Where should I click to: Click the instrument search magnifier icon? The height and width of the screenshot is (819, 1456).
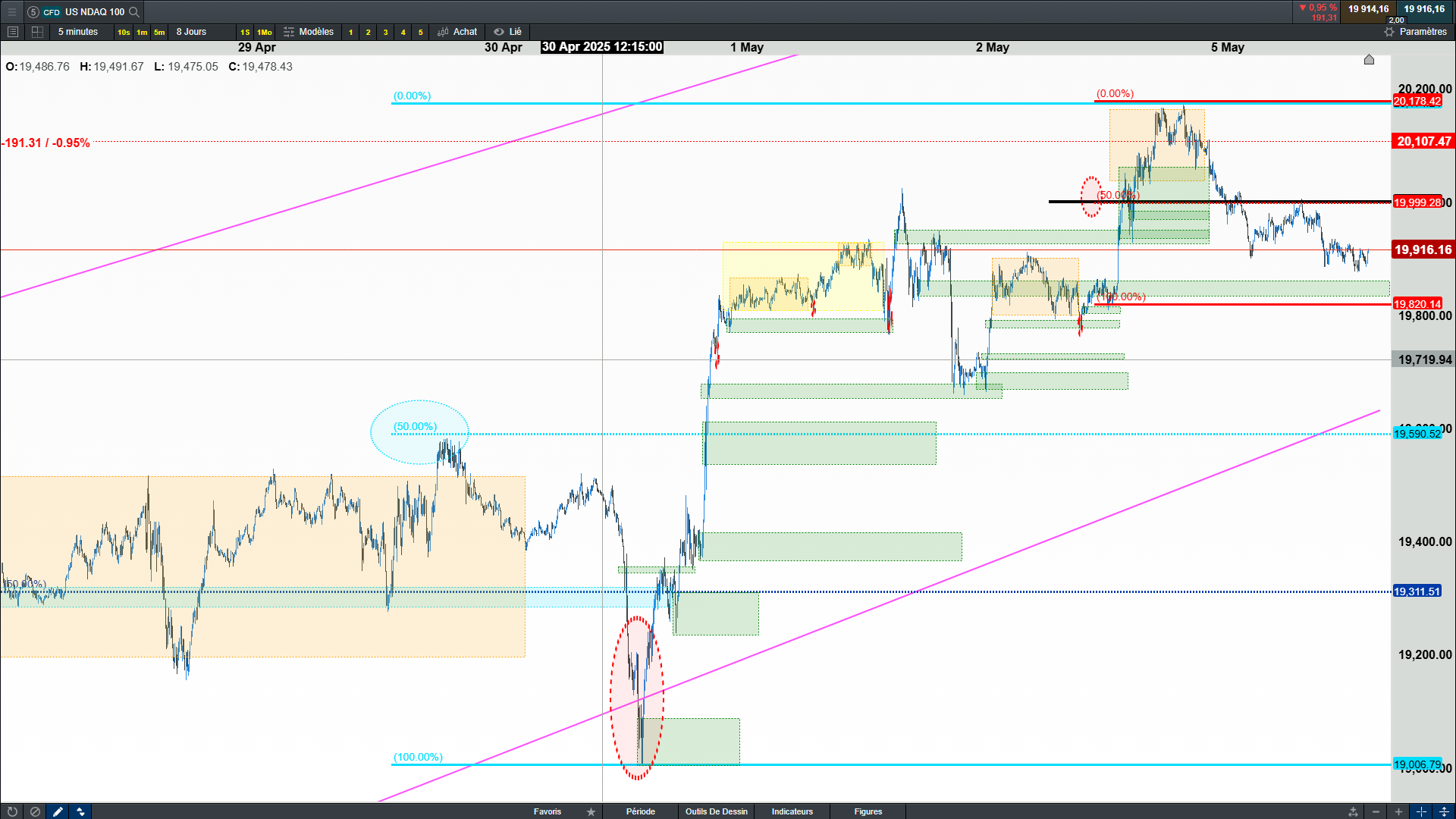tap(134, 11)
